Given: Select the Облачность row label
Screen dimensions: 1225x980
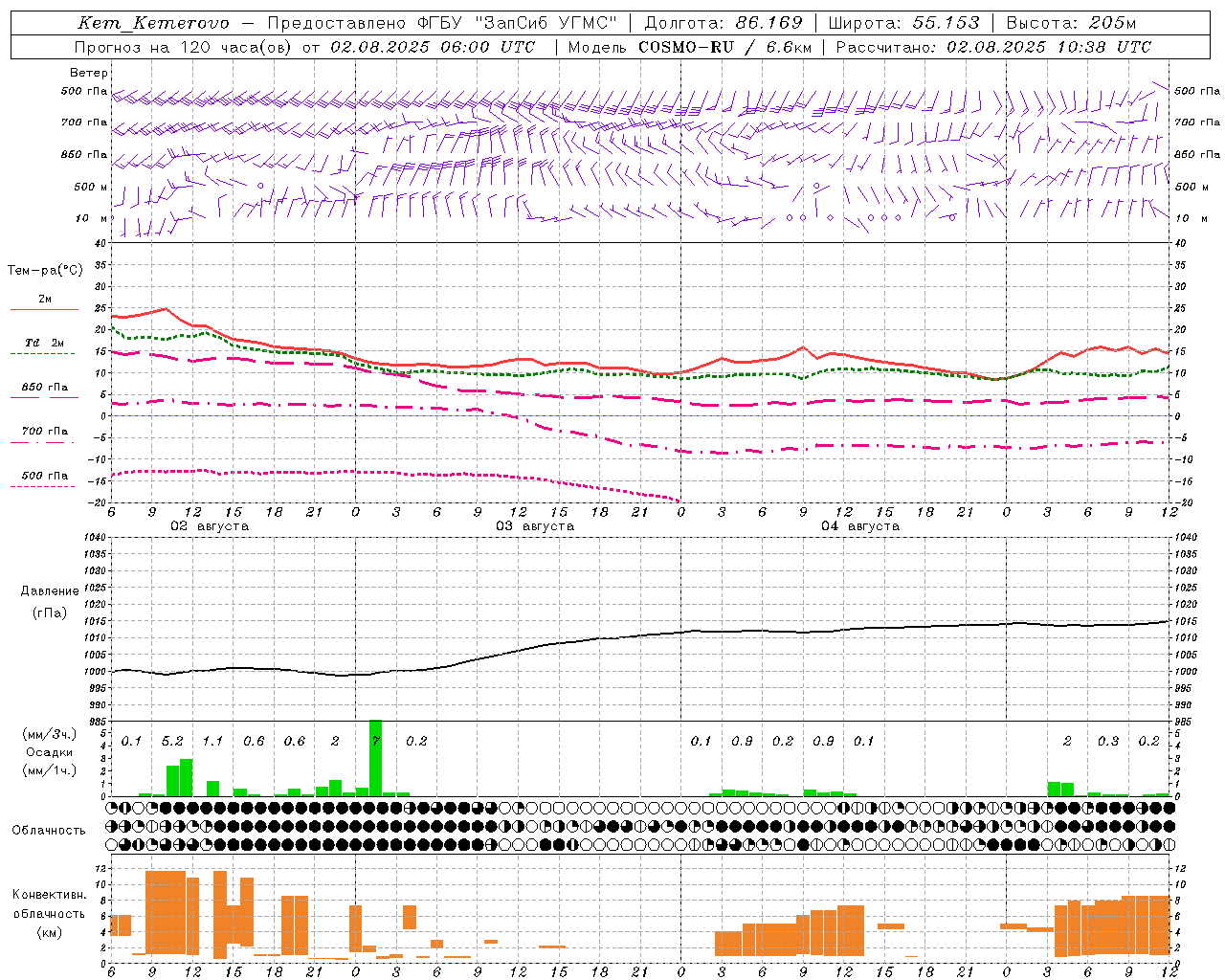Looking at the screenshot, I should [49, 831].
